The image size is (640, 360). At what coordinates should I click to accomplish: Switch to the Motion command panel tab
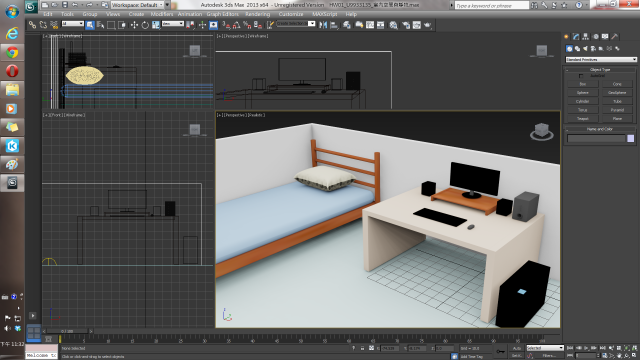(x=596, y=37)
